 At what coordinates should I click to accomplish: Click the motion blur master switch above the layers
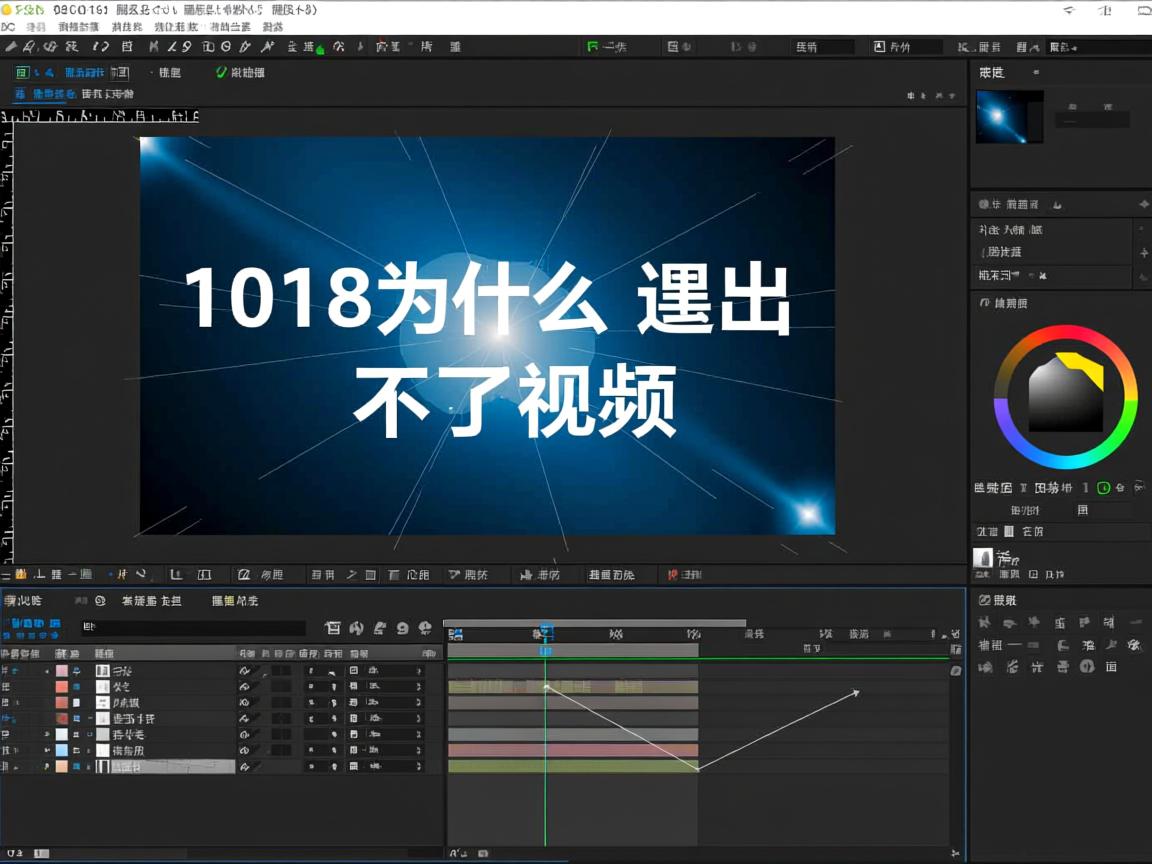tap(379, 627)
